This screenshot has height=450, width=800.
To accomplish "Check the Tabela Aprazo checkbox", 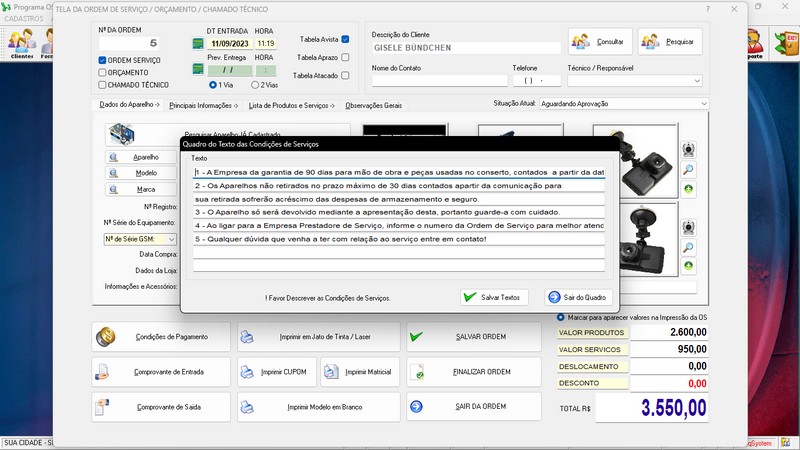I will pyautogui.click(x=345, y=57).
